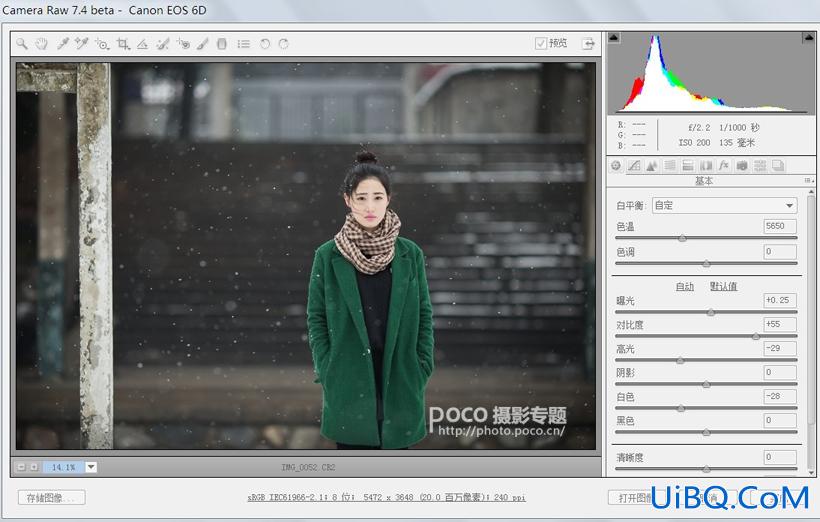Toggle the 预览 preview checkbox
Viewport: 820px width, 522px height.
pyautogui.click(x=541, y=43)
